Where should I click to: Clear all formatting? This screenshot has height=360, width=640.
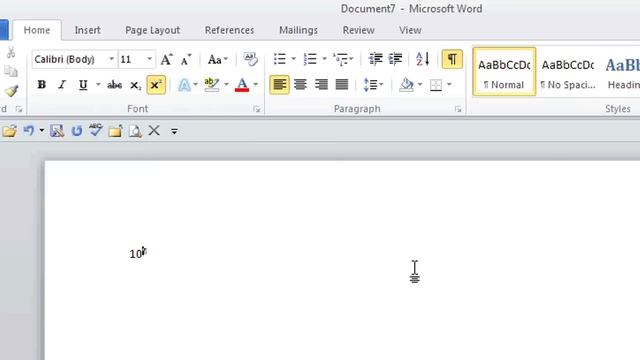coord(251,60)
